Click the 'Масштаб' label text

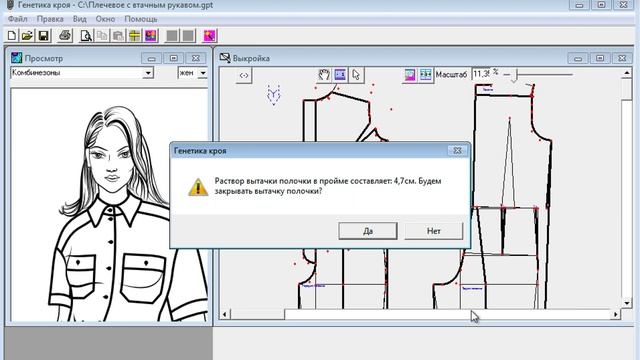coord(451,75)
